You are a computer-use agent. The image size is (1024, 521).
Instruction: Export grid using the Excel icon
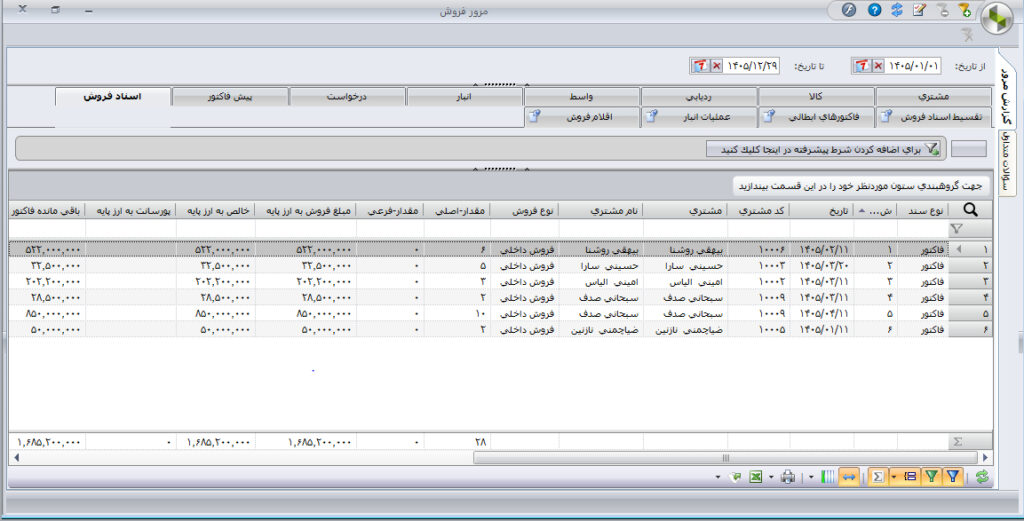(756, 477)
